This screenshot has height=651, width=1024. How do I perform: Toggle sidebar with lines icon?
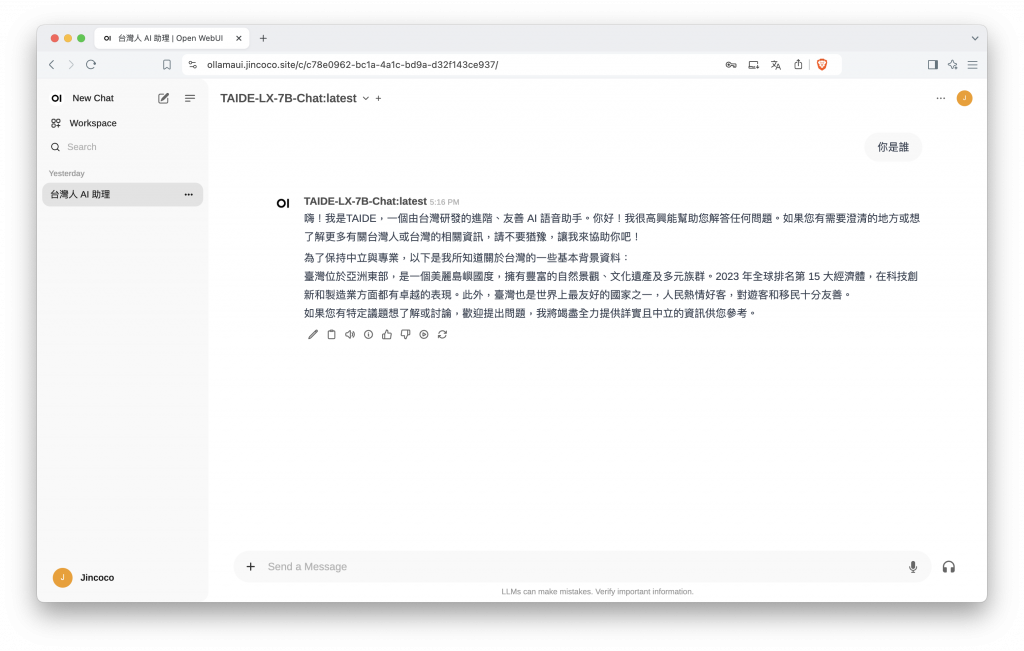click(x=190, y=98)
